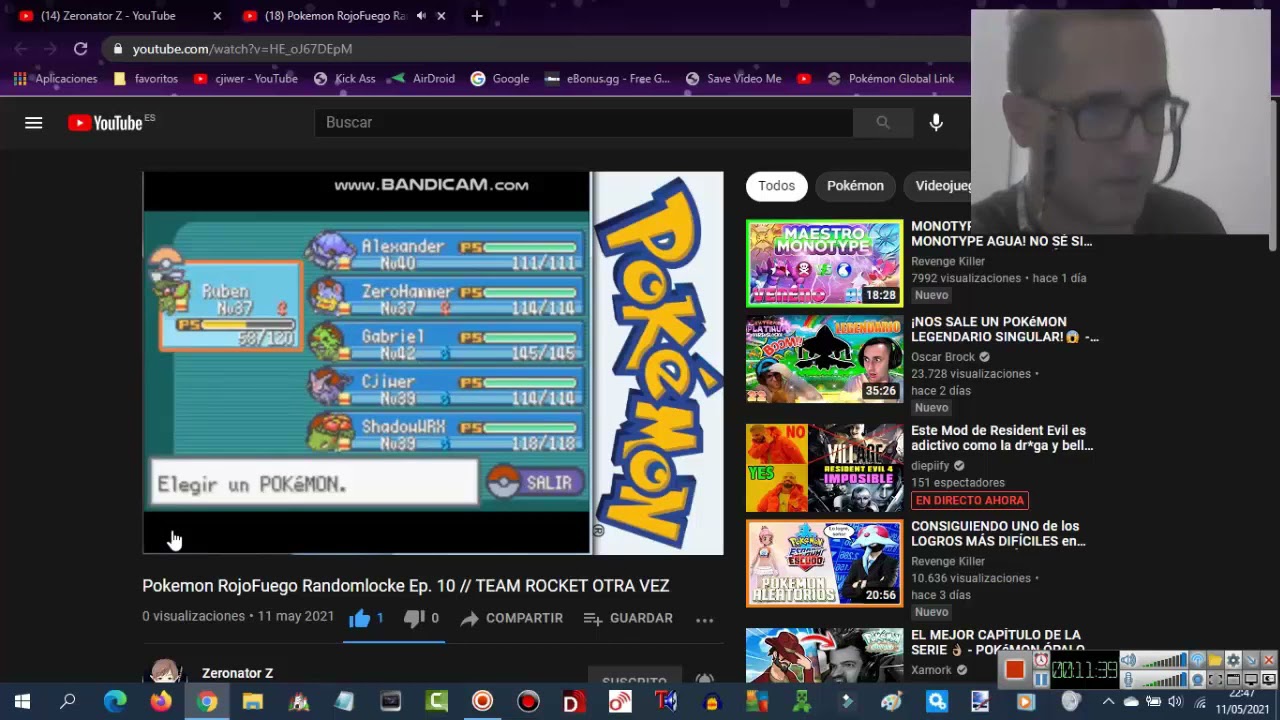This screenshot has height=720, width=1280.
Task: Open a new browser tab
Action: click(477, 16)
